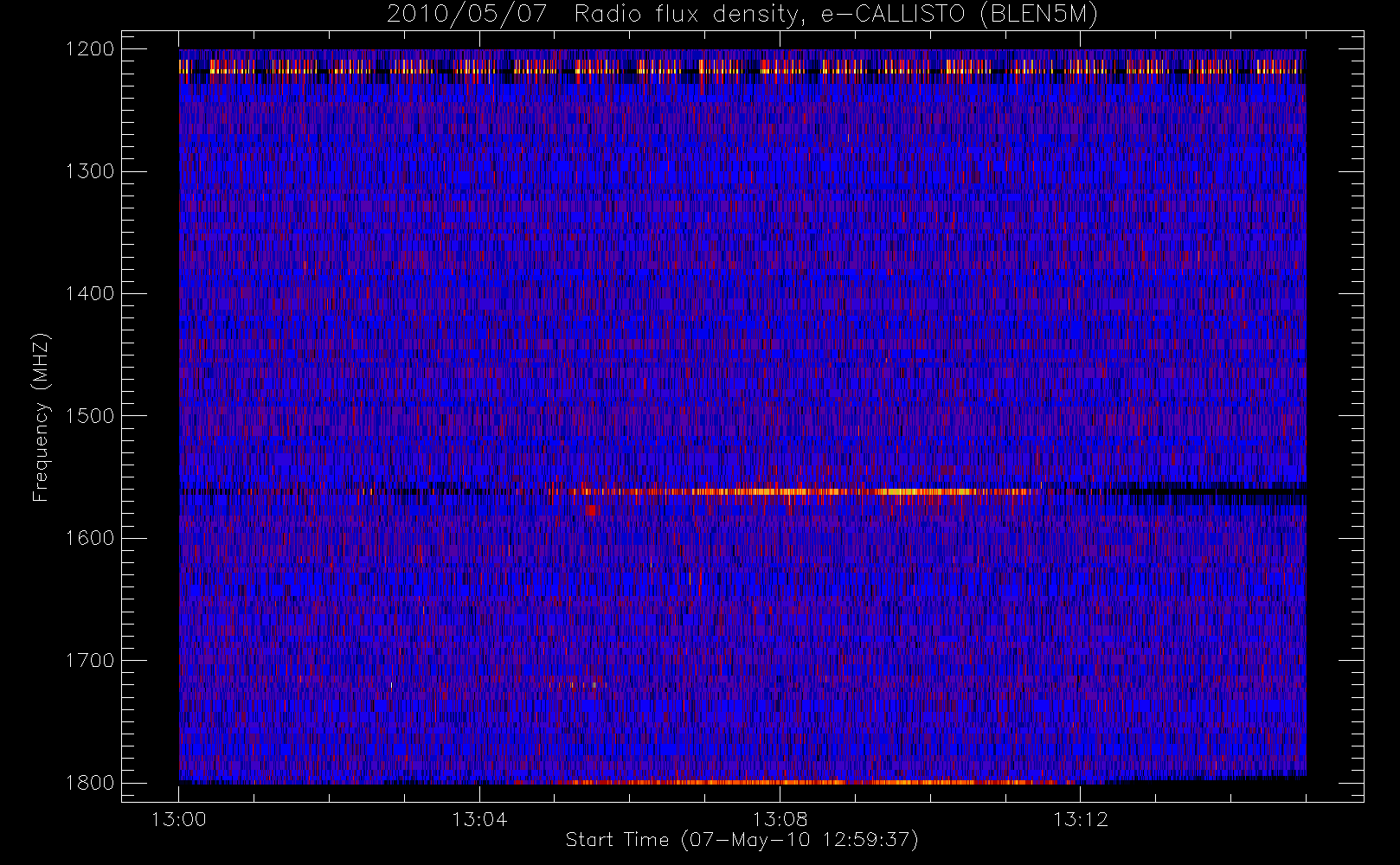Click the 1700 frequency tick label

tap(90, 660)
